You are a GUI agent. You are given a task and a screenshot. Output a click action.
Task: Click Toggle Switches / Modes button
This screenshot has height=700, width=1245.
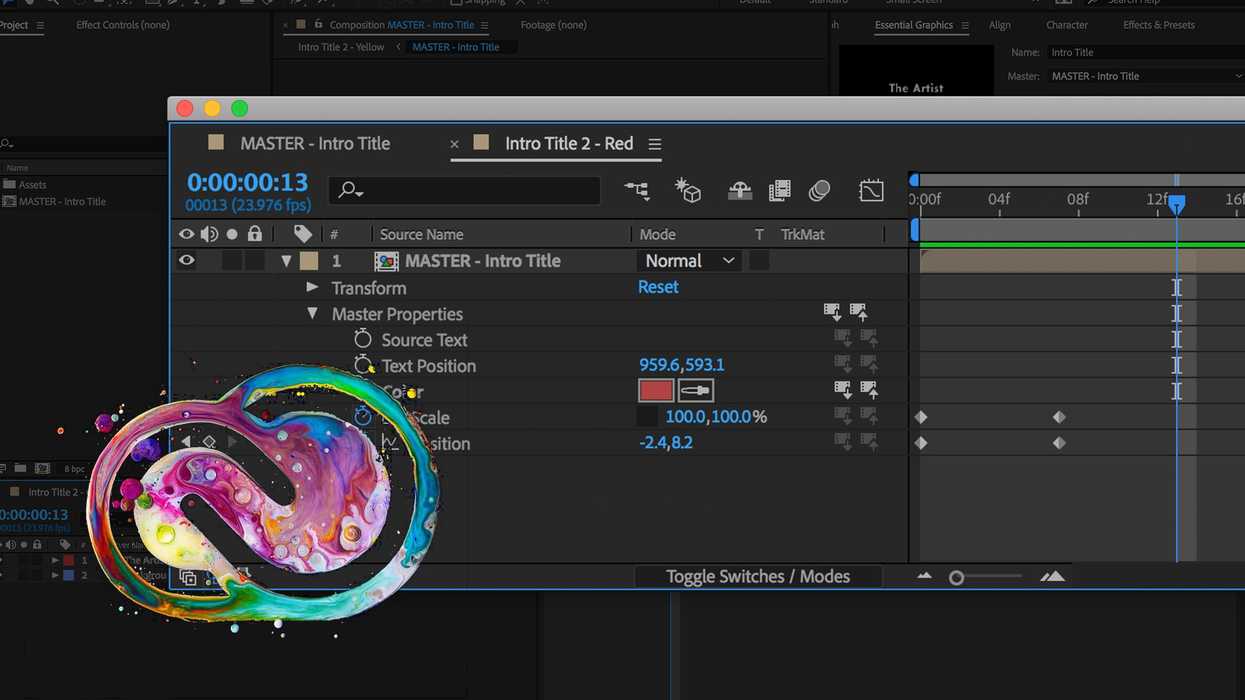tap(758, 577)
